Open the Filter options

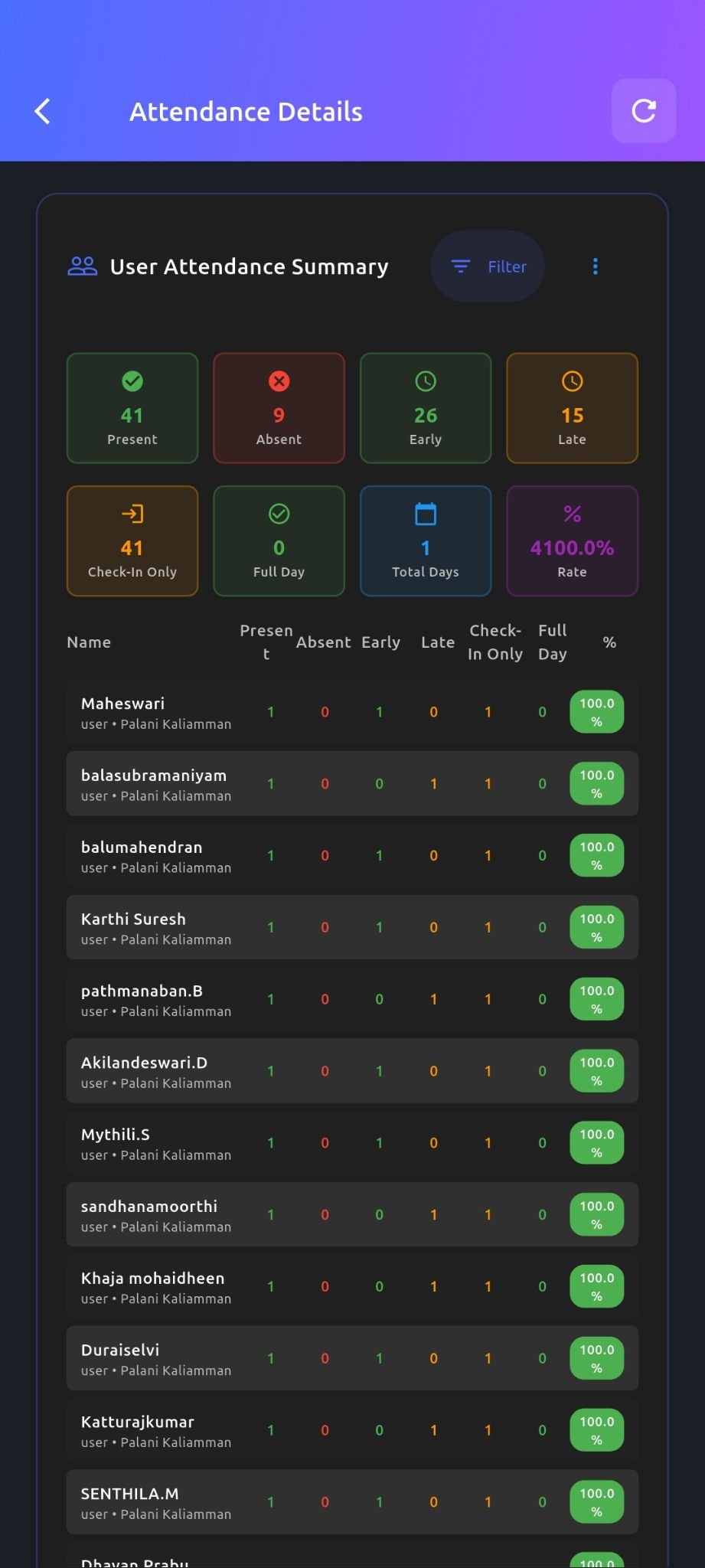(x=488, y=266)
